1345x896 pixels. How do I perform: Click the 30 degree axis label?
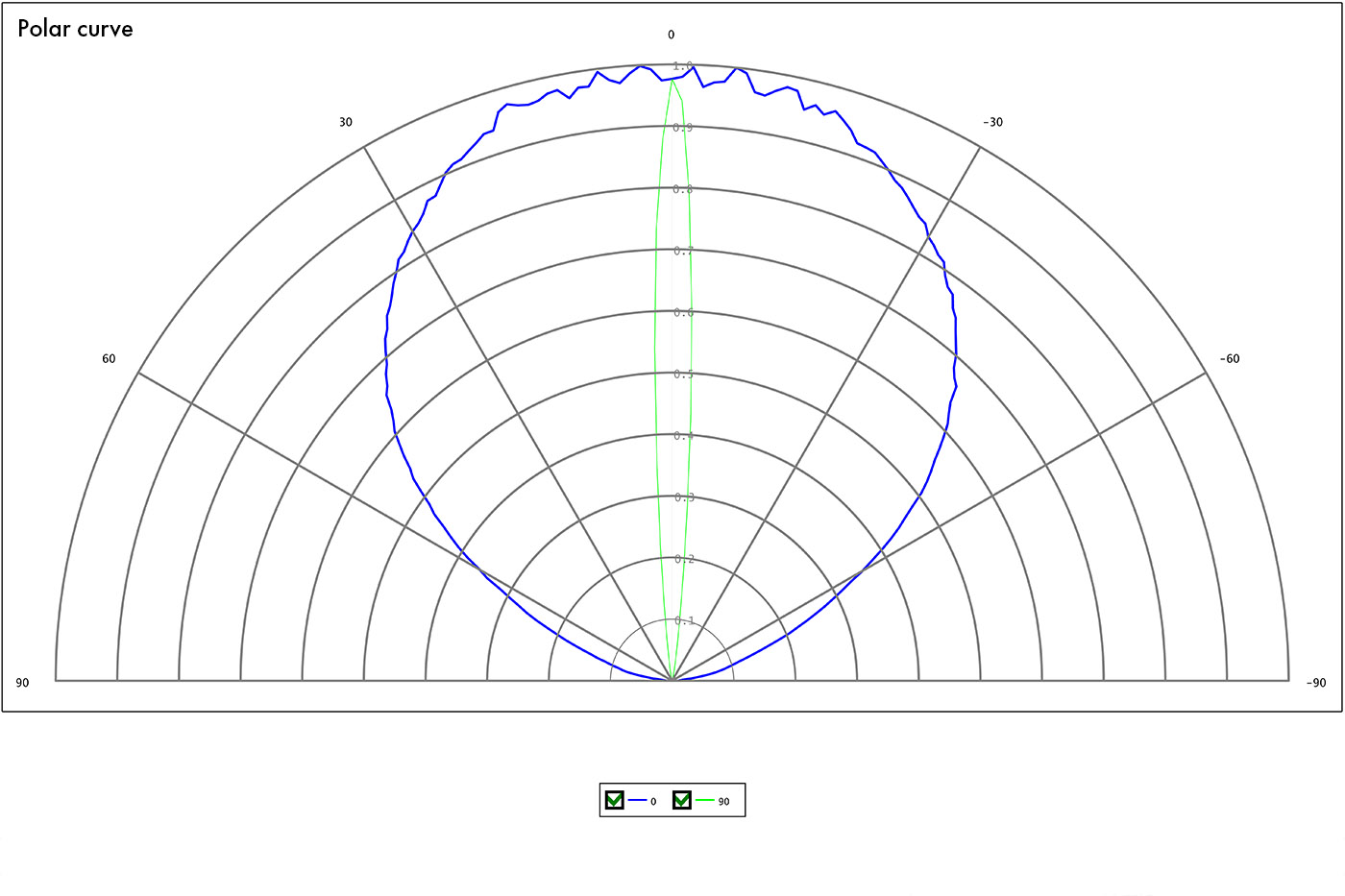click(x=345, y=122)
